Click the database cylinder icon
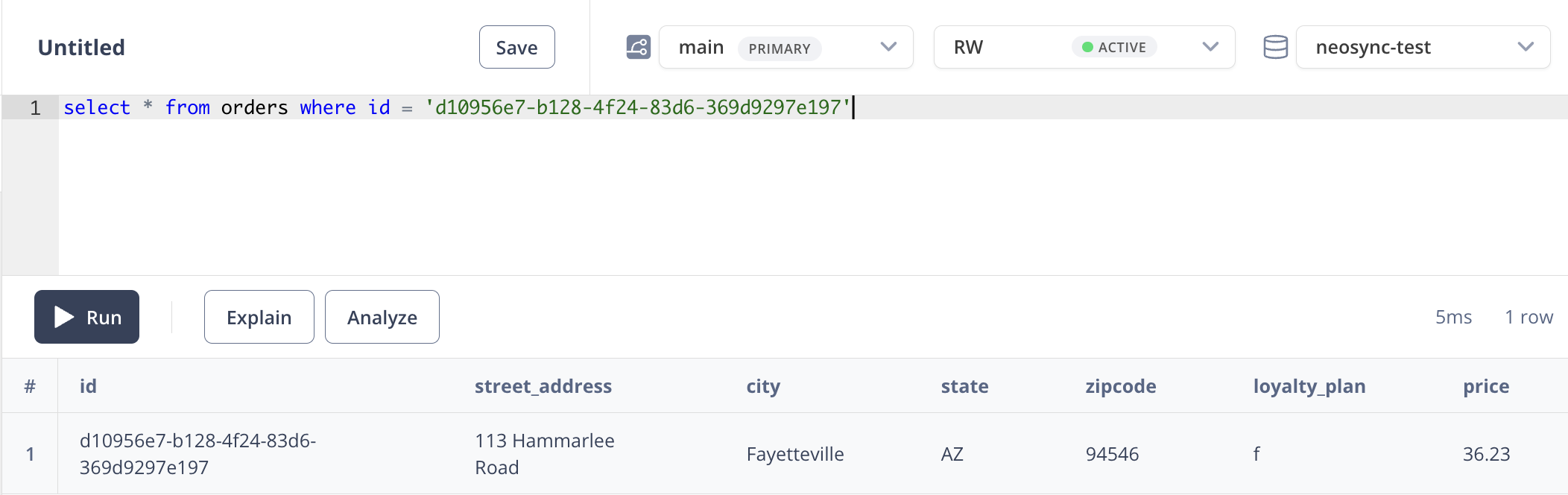The width and height of the screenshot is (1568, 495). click(1275, 48)
